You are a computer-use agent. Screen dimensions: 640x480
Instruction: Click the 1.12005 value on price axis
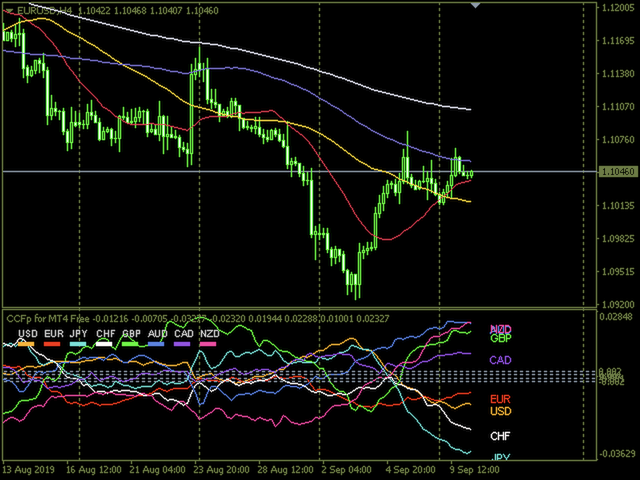[x=615, y=8]
